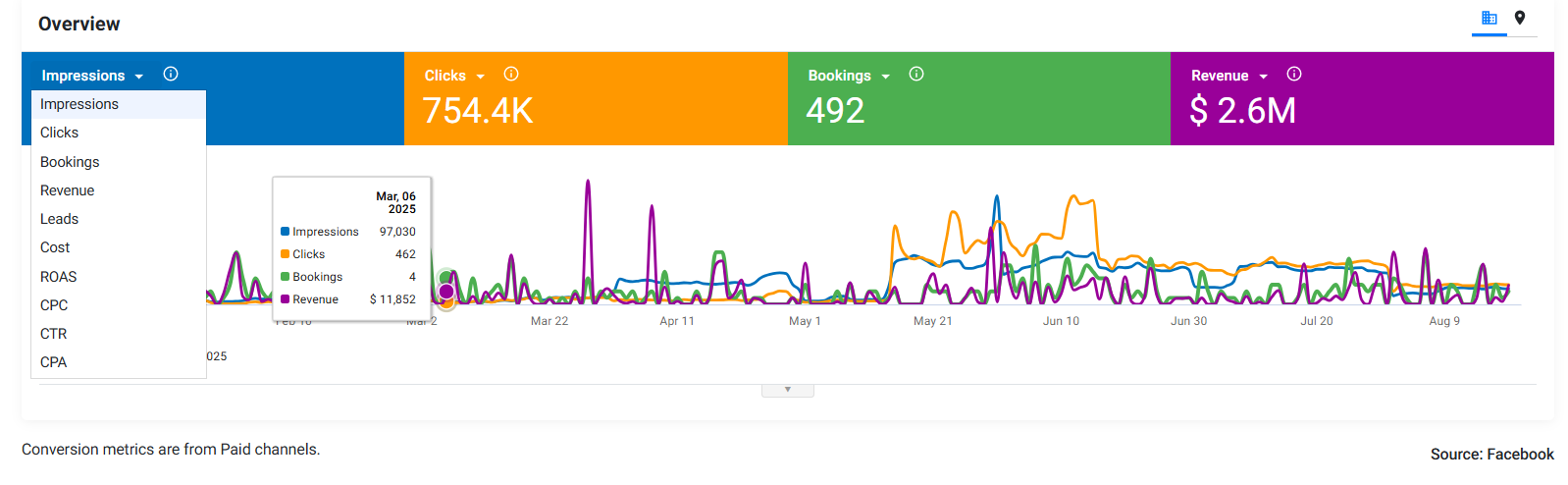The height and width of the screenshot is (485, 1568).
Task: Click the tooltip date Mar, 06 2025
Action: pyautogui.click(x=396, y=203)
